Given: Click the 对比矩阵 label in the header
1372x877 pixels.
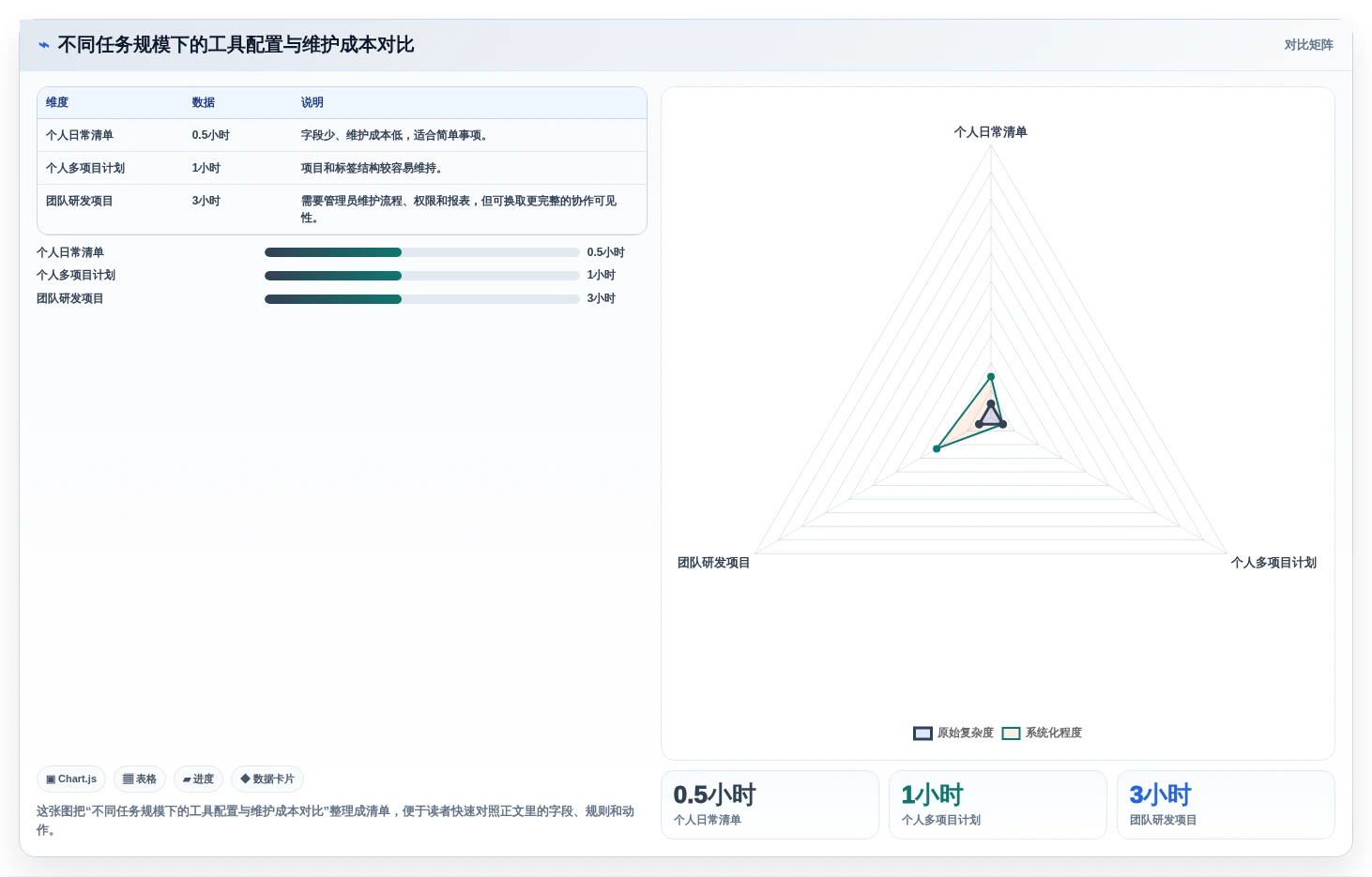Looking at the screenshot, I should 1308,45.
